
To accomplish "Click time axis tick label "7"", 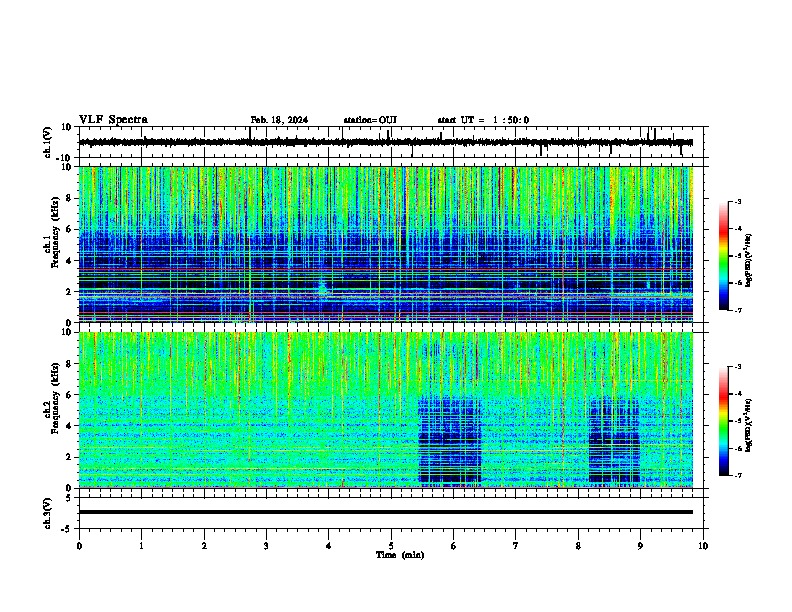I will point(516,546).
